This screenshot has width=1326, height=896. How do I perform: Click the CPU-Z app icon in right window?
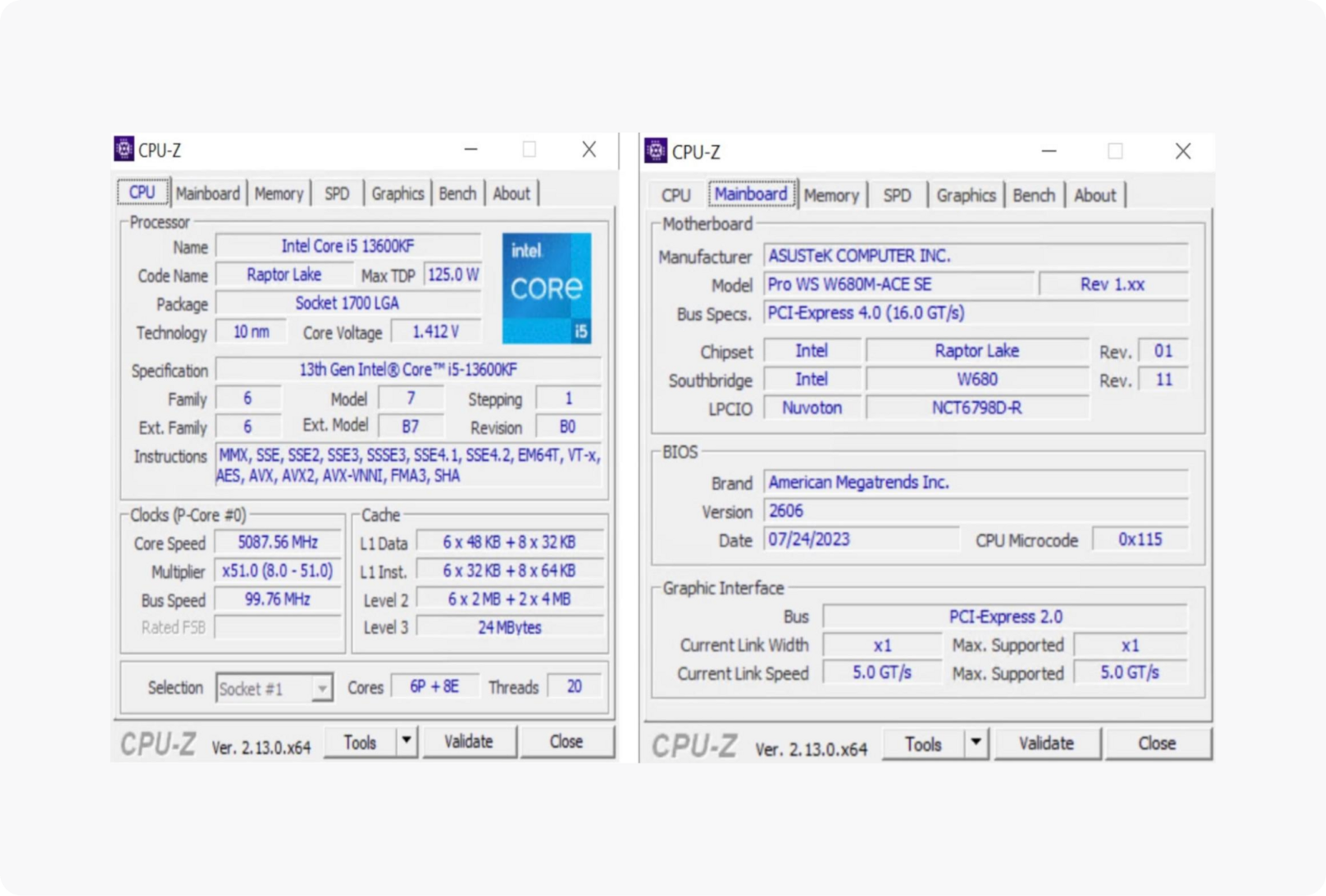[655, 150]
